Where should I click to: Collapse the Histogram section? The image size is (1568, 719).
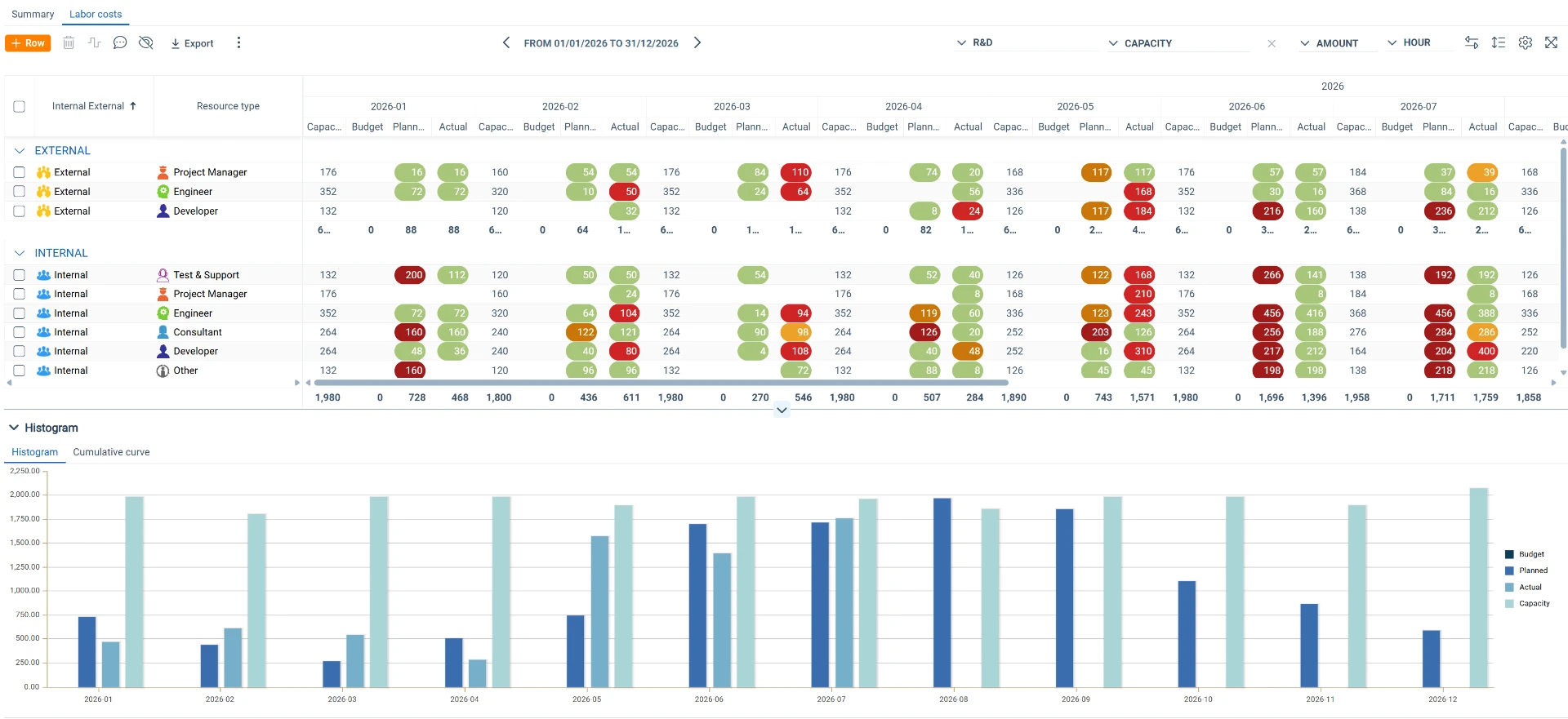pos(14,428)
